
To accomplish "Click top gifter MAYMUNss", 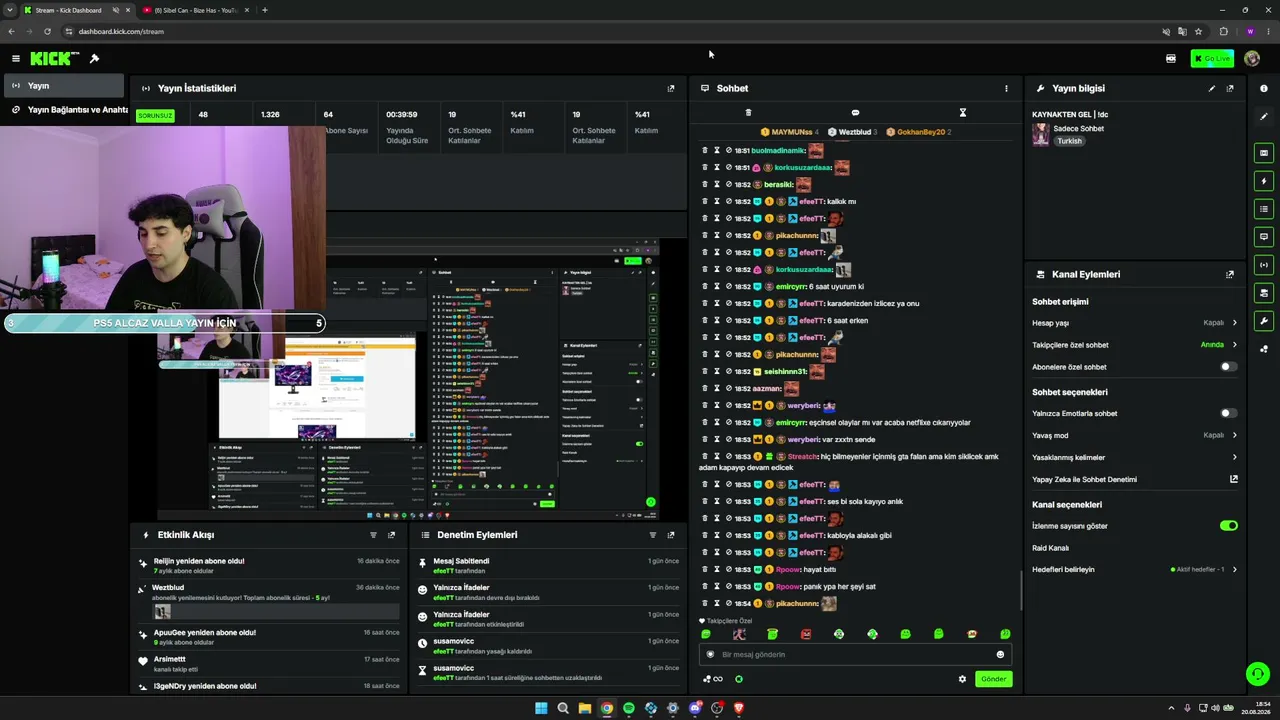I will pos(790,132).
